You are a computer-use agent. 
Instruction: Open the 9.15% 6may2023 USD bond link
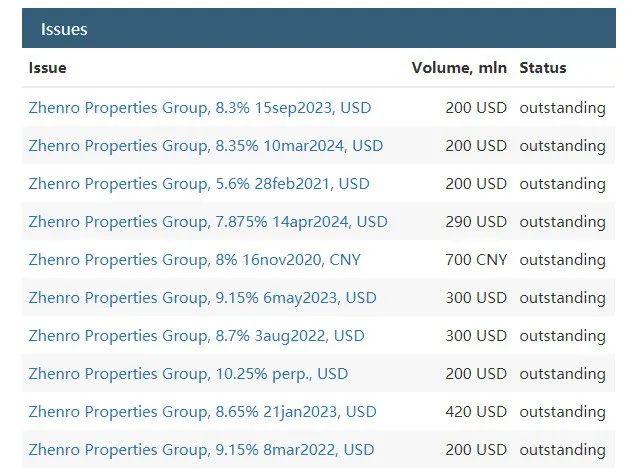(x=203, y=298)
